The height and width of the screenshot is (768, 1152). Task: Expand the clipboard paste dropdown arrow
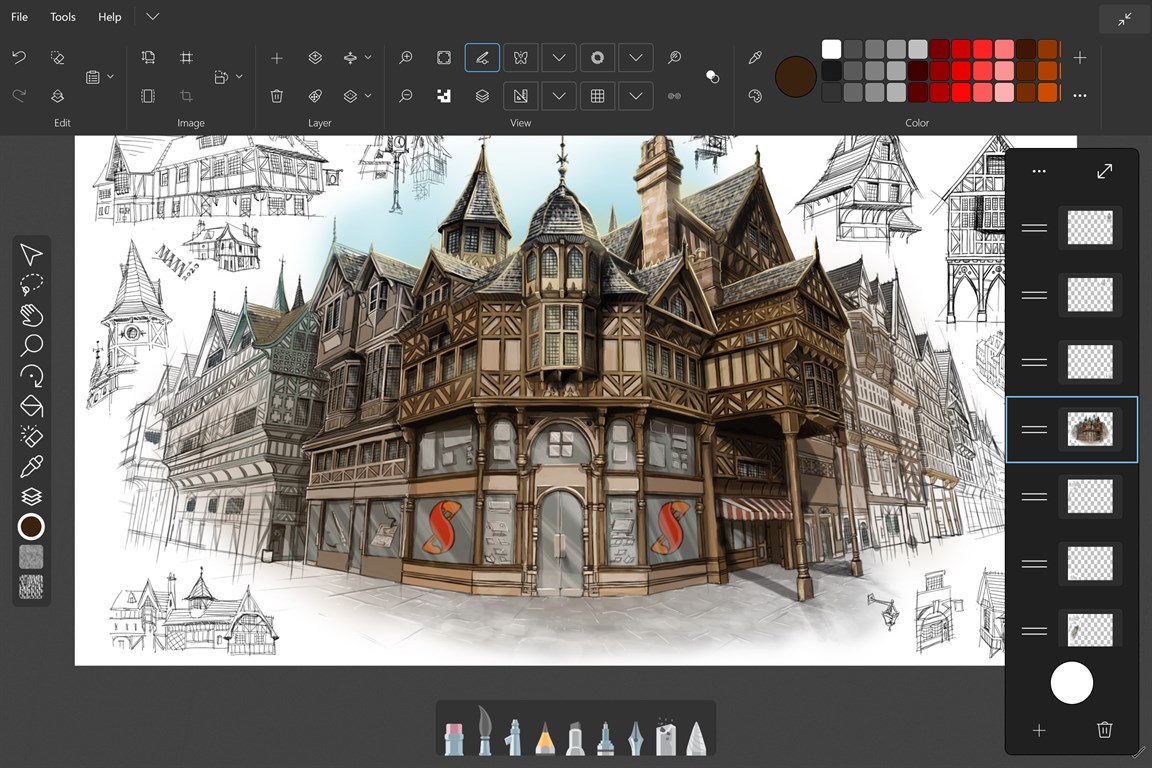point(110,77)
